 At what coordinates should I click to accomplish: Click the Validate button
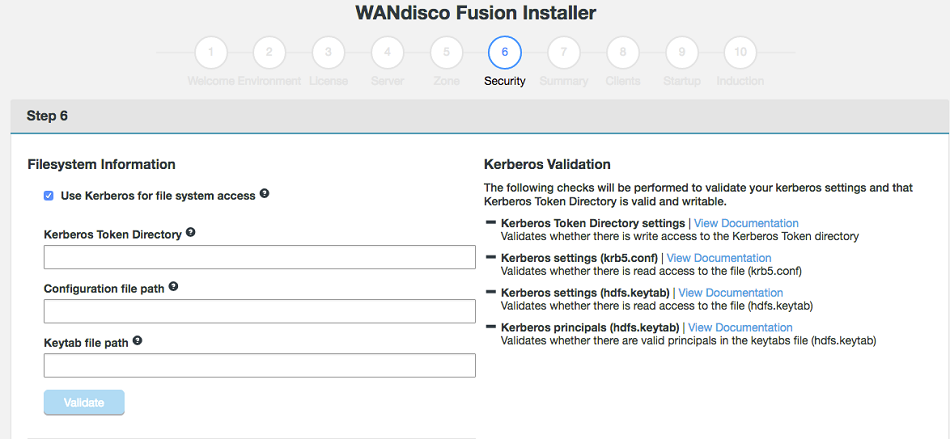click(84, 403)
